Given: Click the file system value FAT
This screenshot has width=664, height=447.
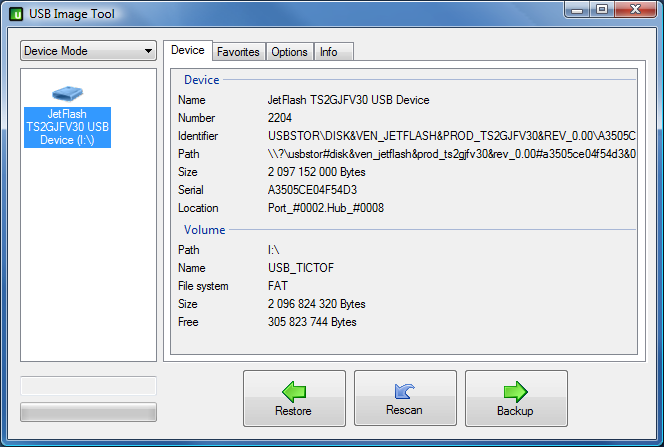Looking at the screenshot, I should coord(278,286).
